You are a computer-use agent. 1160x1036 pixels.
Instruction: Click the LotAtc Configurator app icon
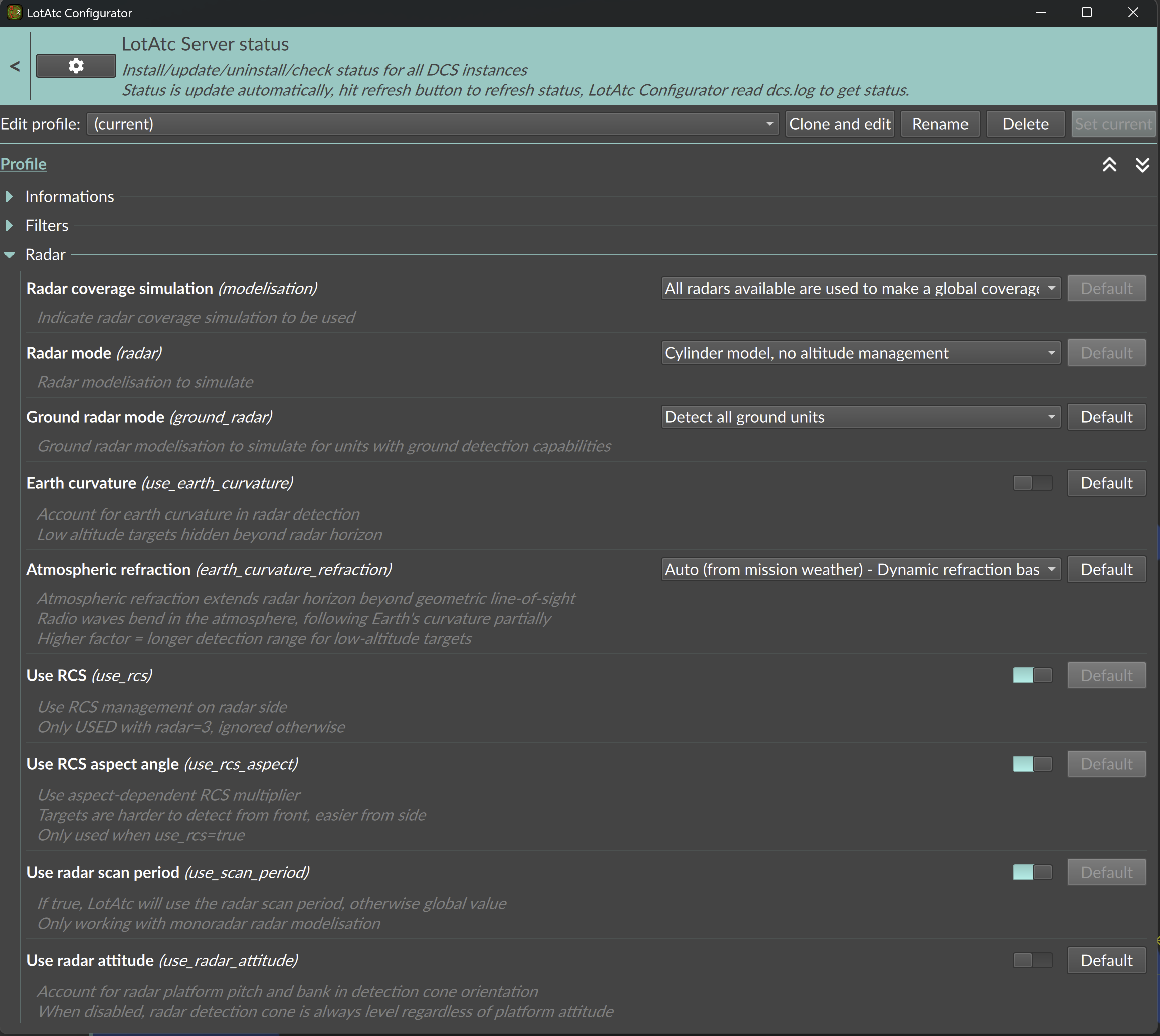pyautogui.click(x=14, y=12)
